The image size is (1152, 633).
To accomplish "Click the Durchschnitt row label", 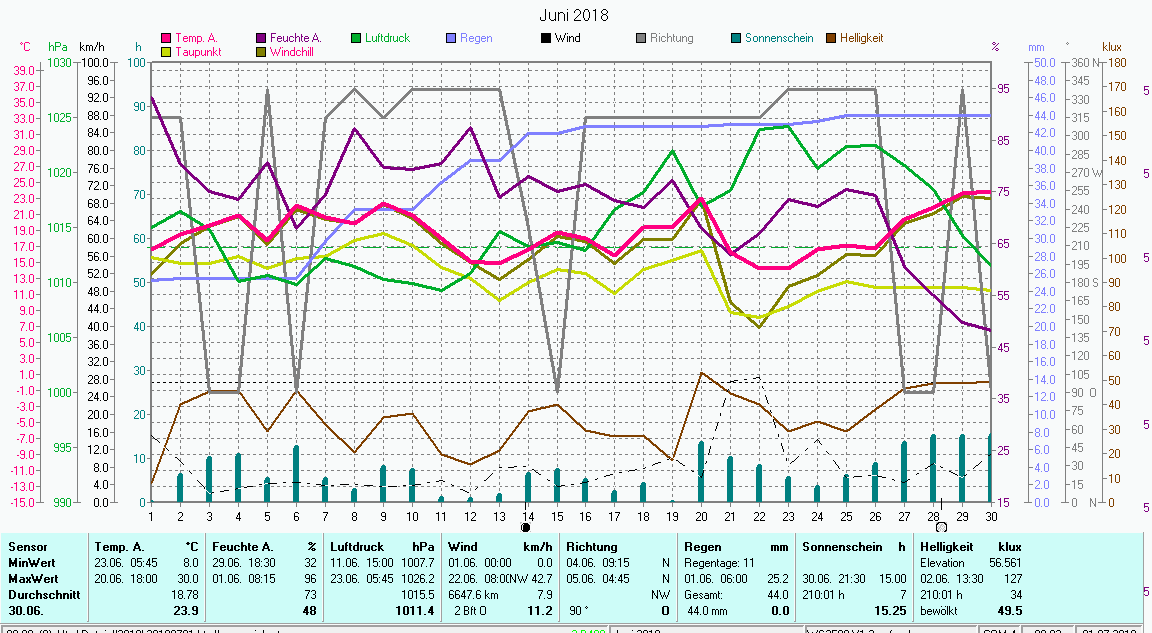I will coord(41,594).
